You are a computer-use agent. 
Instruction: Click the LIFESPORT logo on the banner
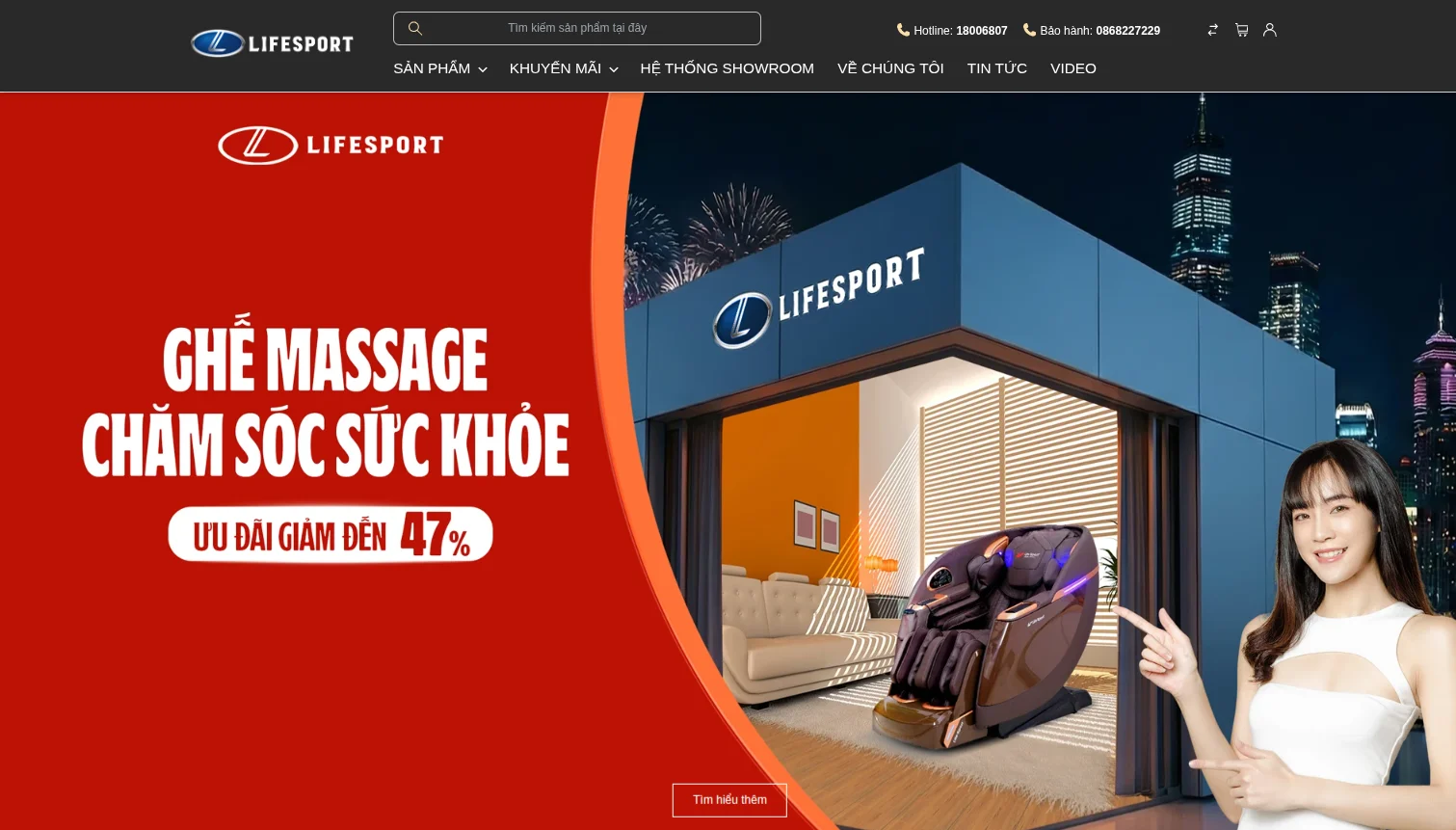[x=331, y=145]
